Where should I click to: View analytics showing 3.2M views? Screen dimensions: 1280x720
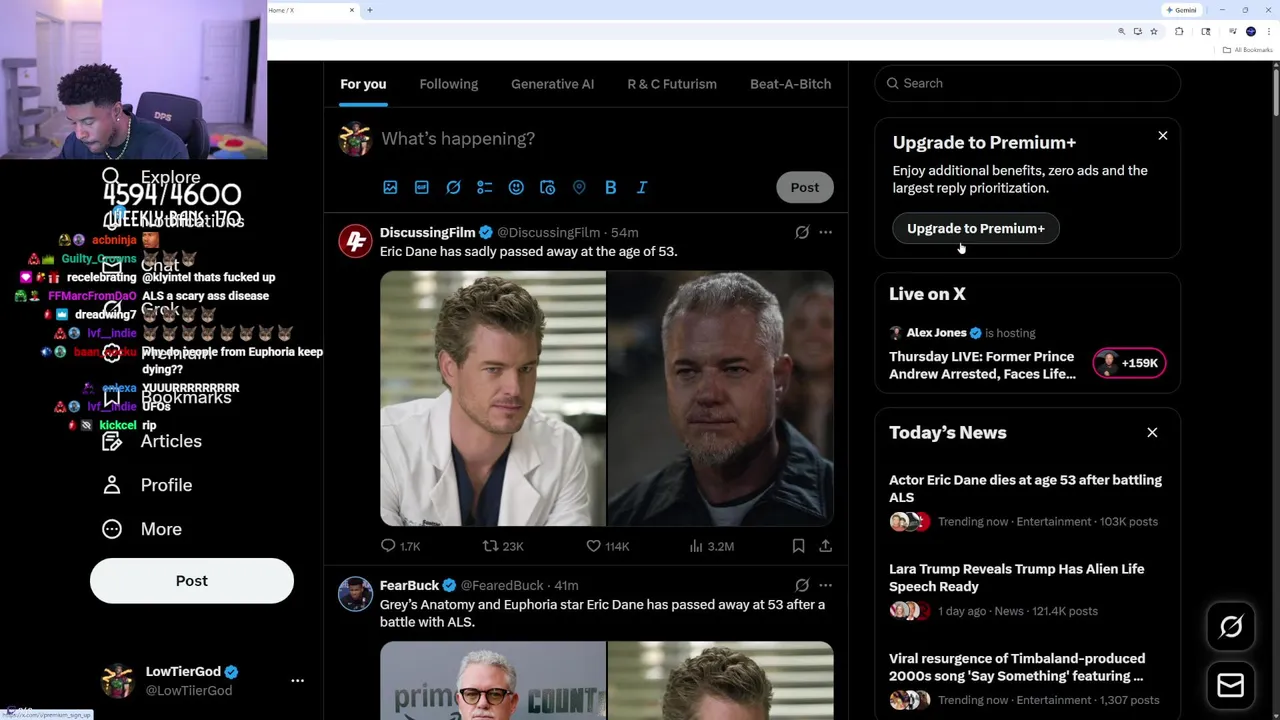pyautogui.click(x=712, y=546)
